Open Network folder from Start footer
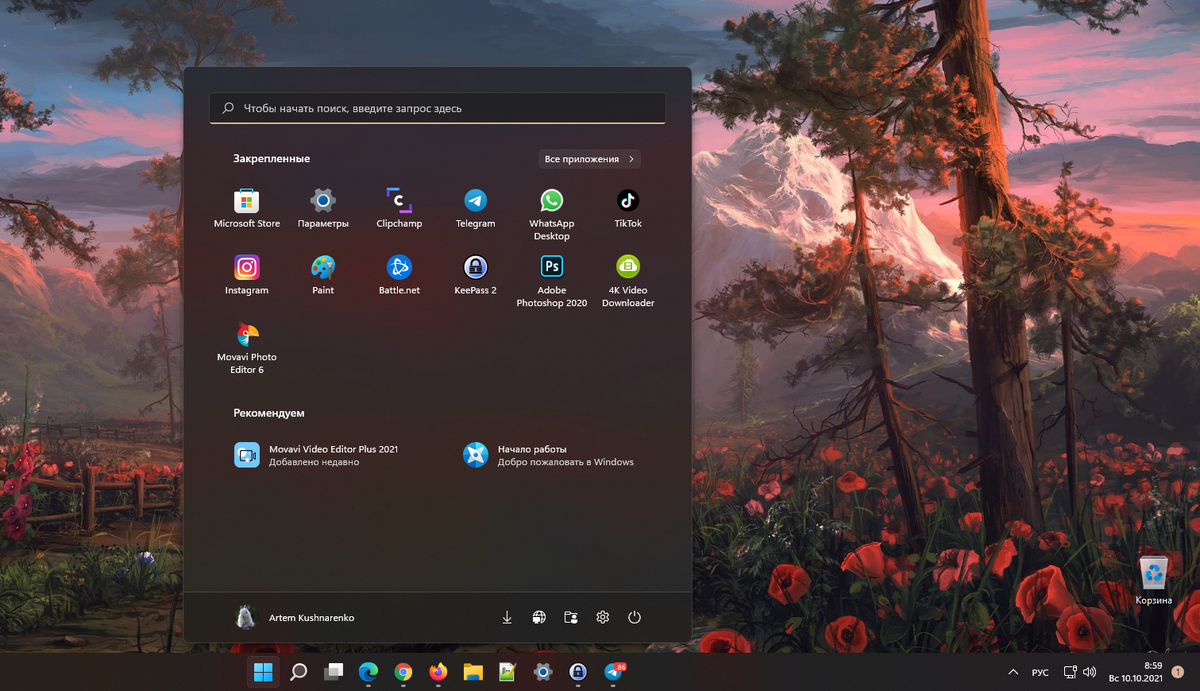This screenshot has height=691, width=1200. tap(539, 618)
